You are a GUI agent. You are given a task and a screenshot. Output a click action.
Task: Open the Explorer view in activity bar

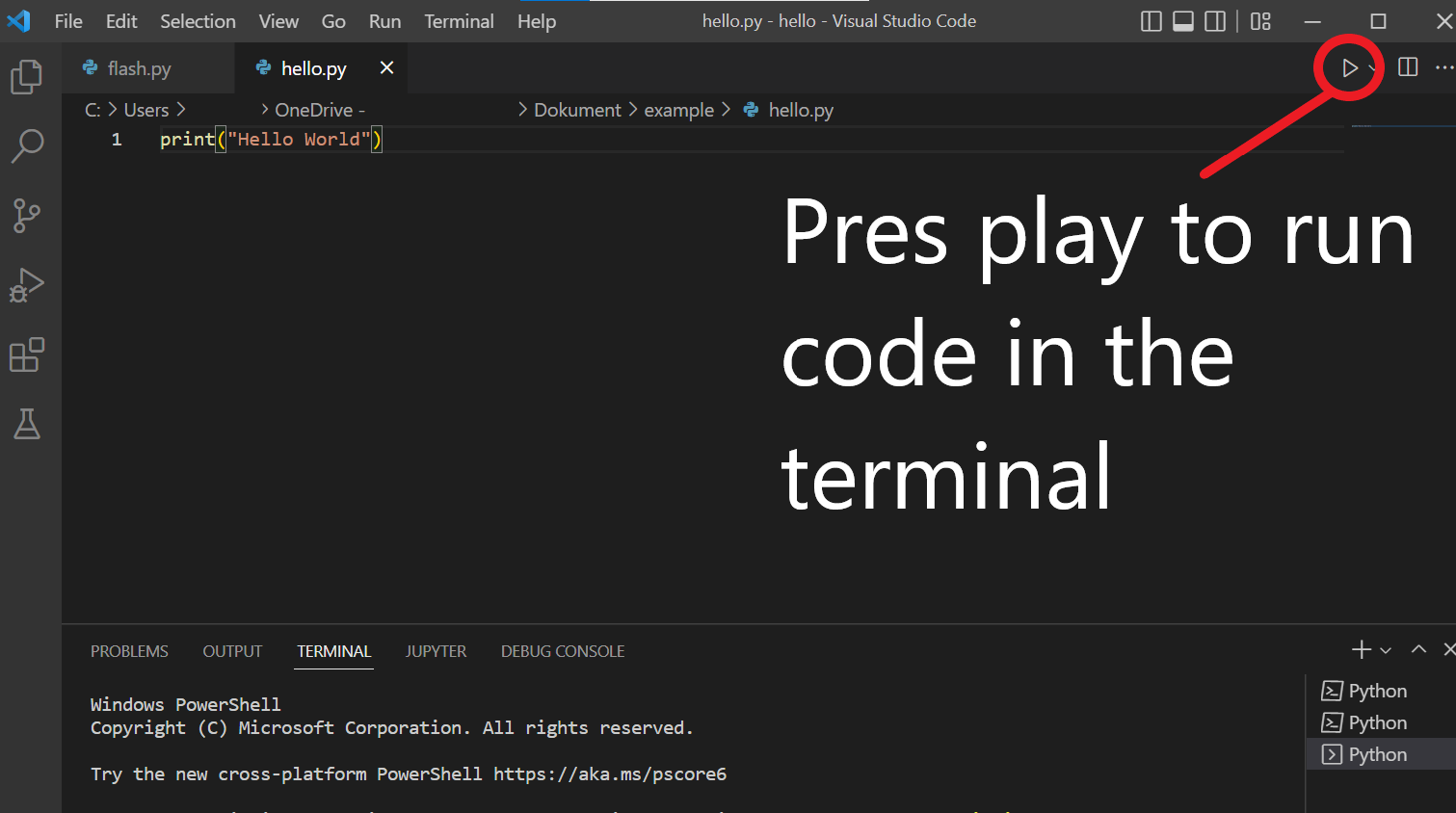27,77
